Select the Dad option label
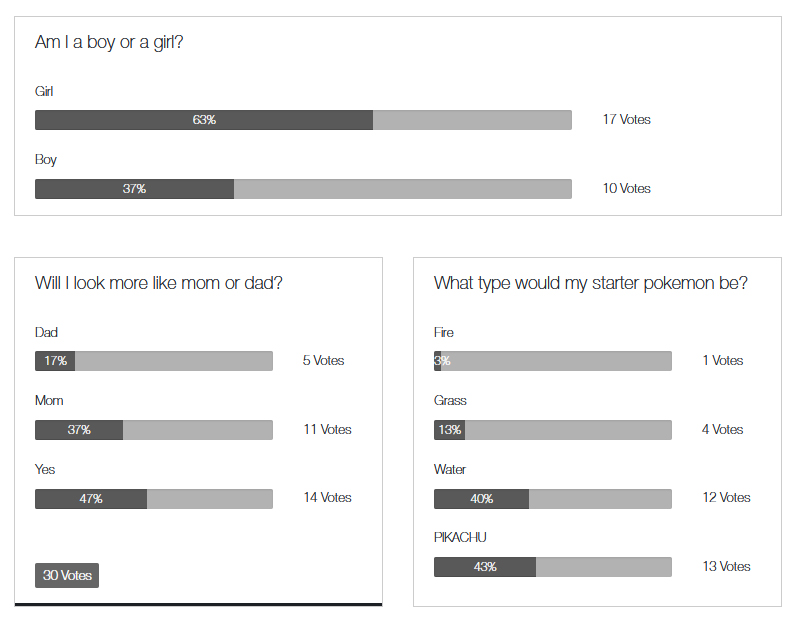This screenshot has height=632, width=798. 47,333
